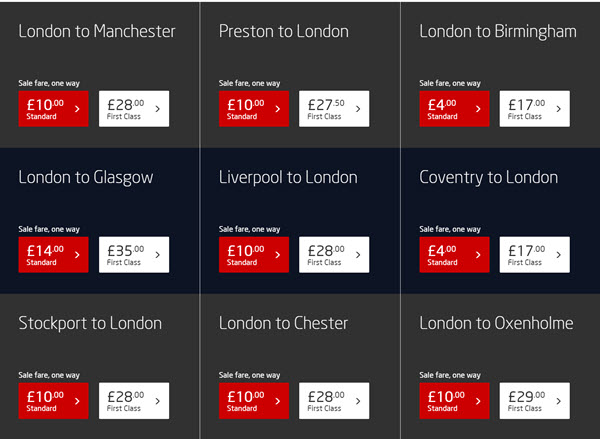
Task: Choose £17.00 First Class Coventry to London
Action: tap(535, 255)
